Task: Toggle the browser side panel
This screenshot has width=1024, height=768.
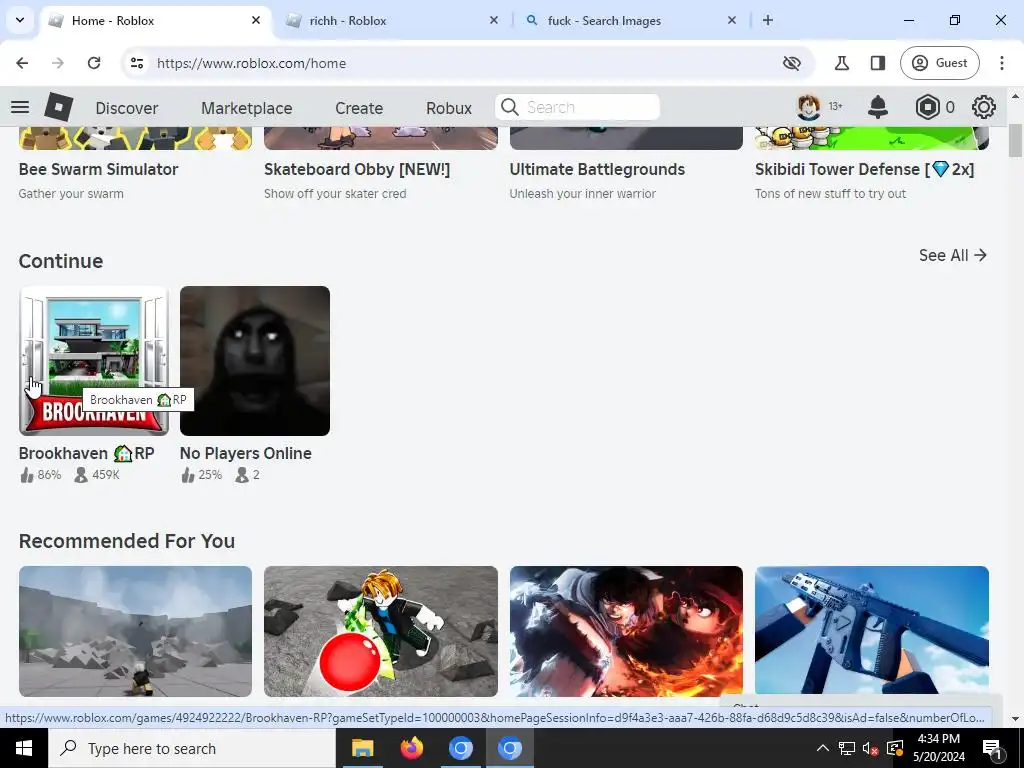Action: point(878,63)
